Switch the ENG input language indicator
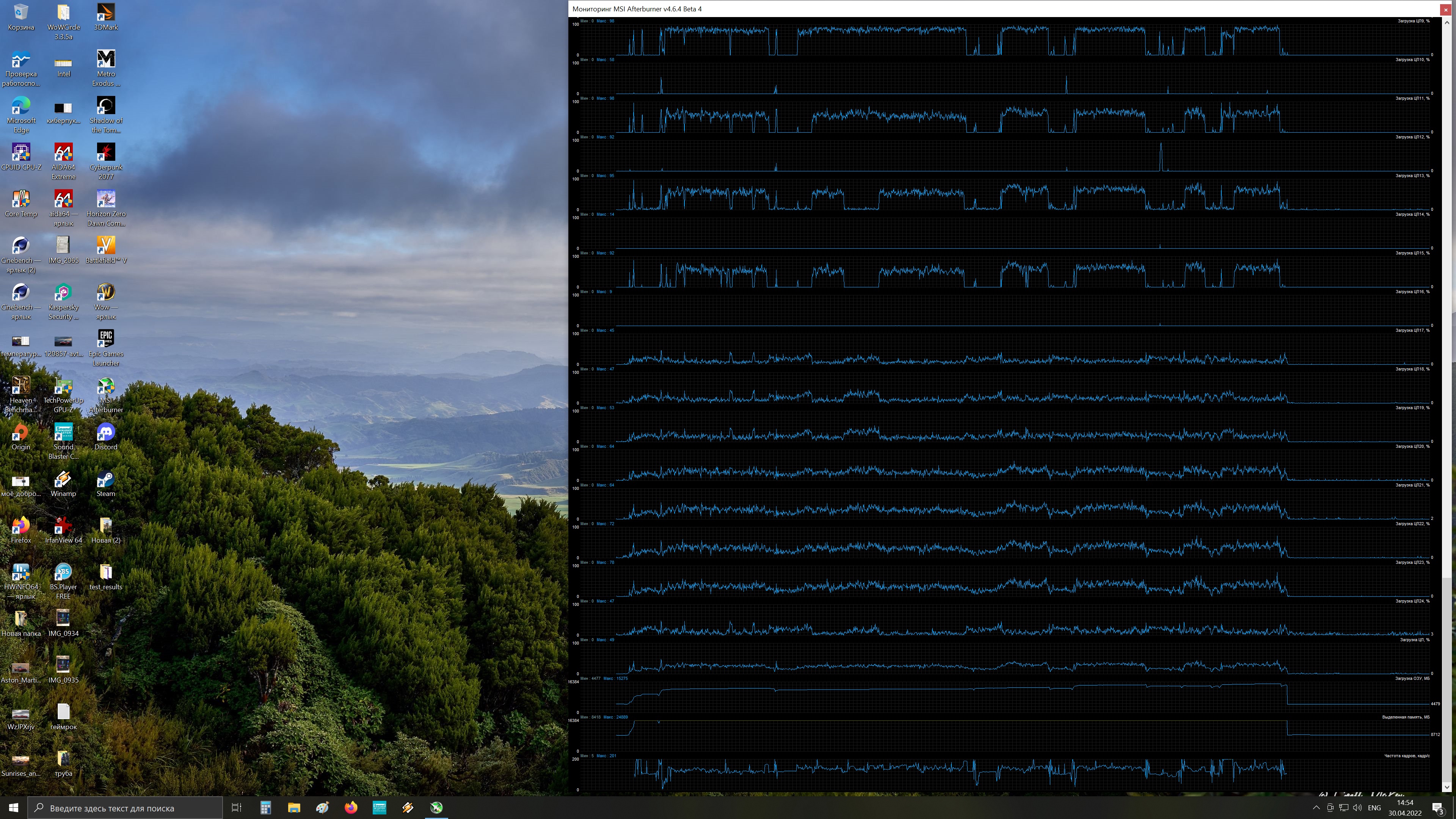This screenshot has height=819, width=1456. pos(1374,808)
